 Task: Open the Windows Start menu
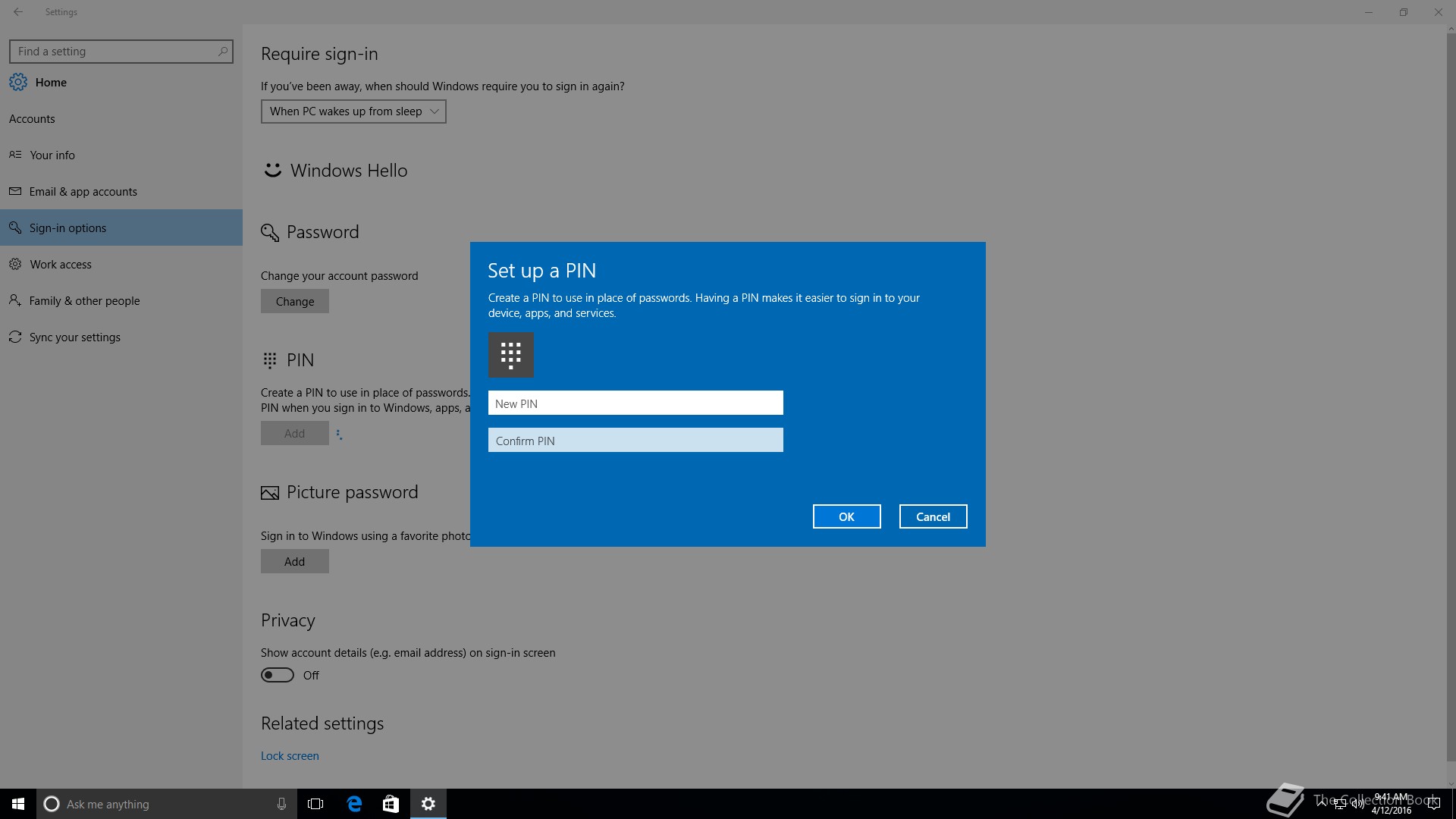click(18, 804)
